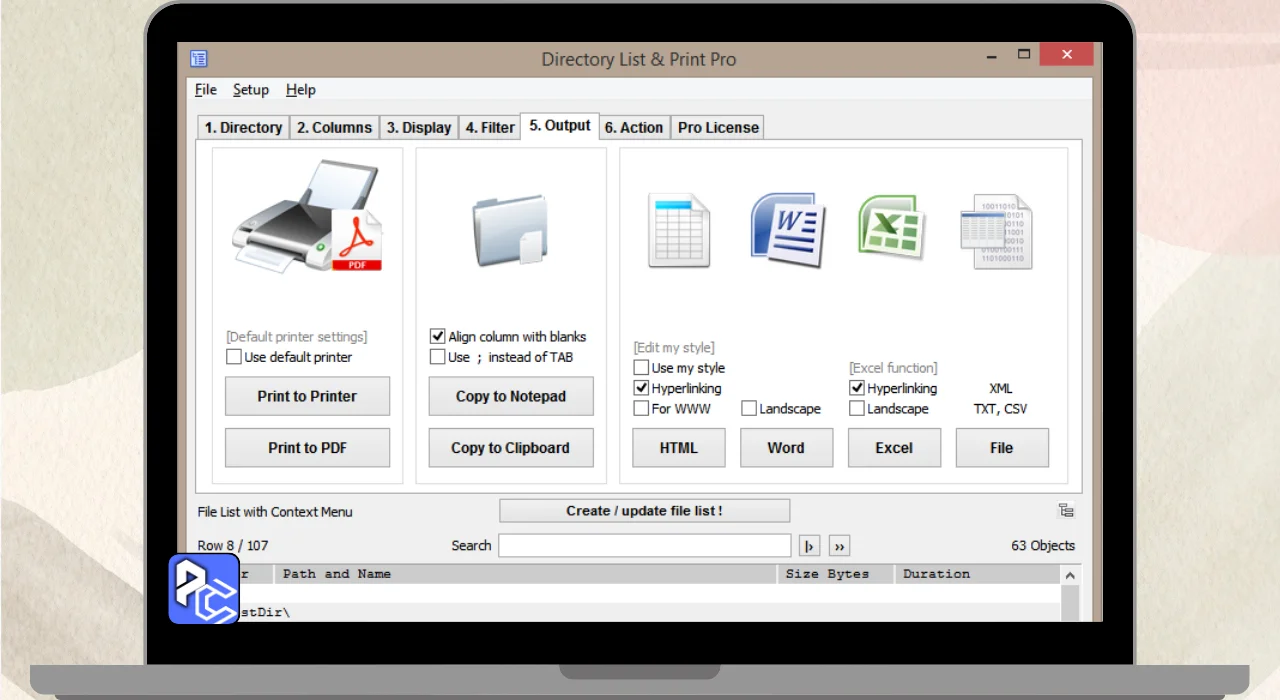Click Copy to Notepad button
Image resolution: width=1280 pixels, height=700 pixels.
point(511,396)
